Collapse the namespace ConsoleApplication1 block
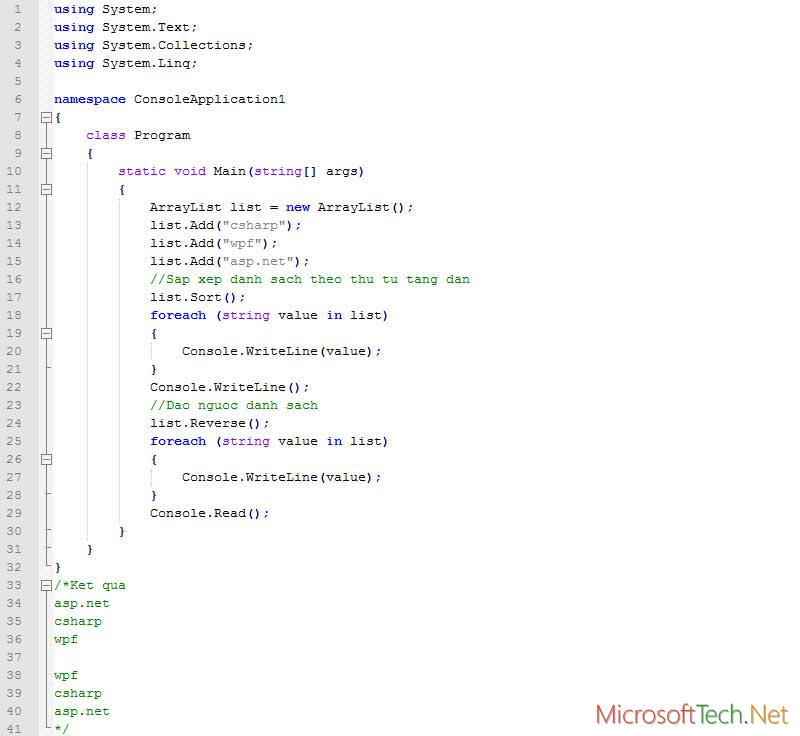The width and height of the screenshot is (800, 736). click(46, 117)
